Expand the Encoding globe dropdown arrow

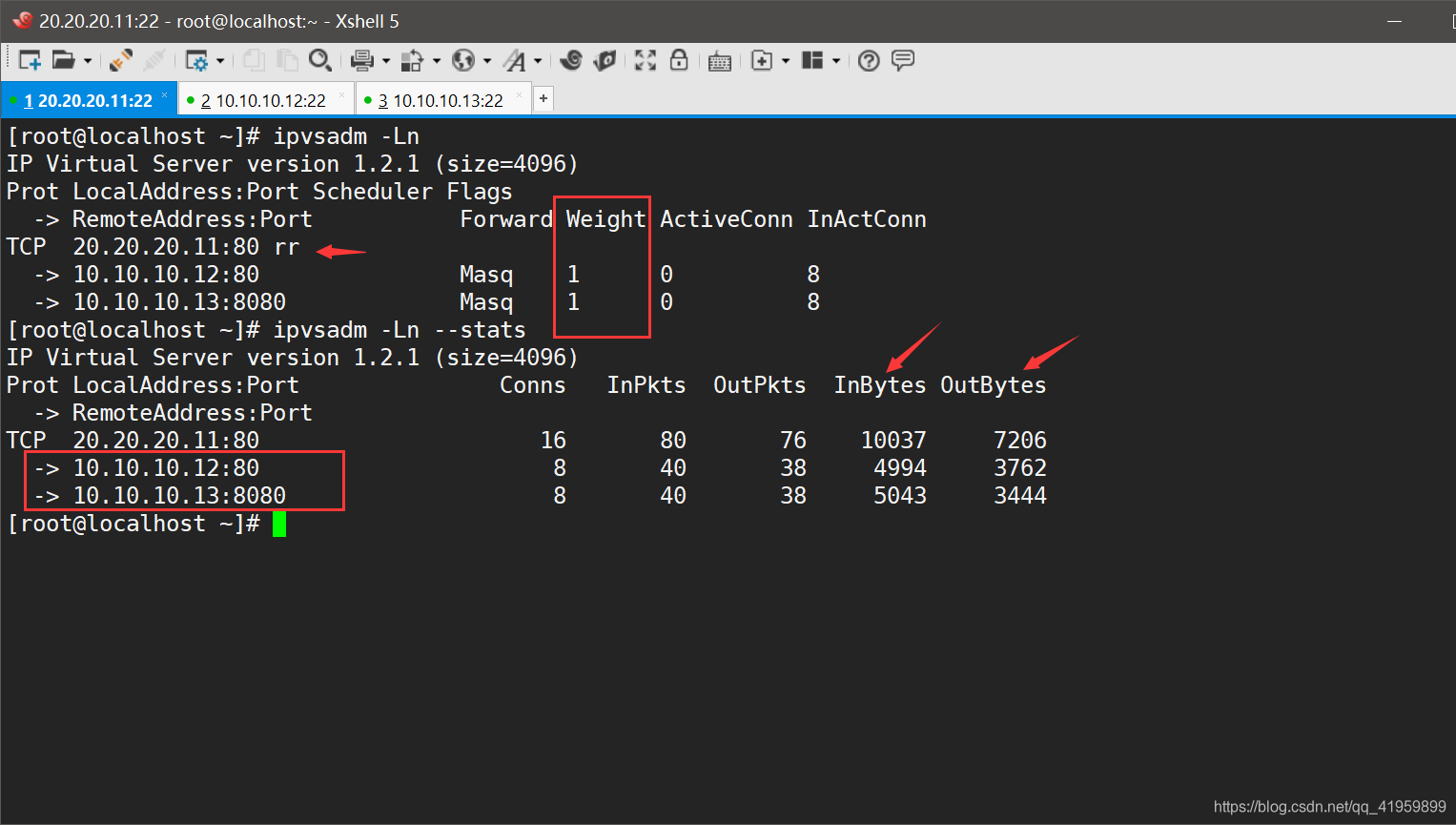487,61
